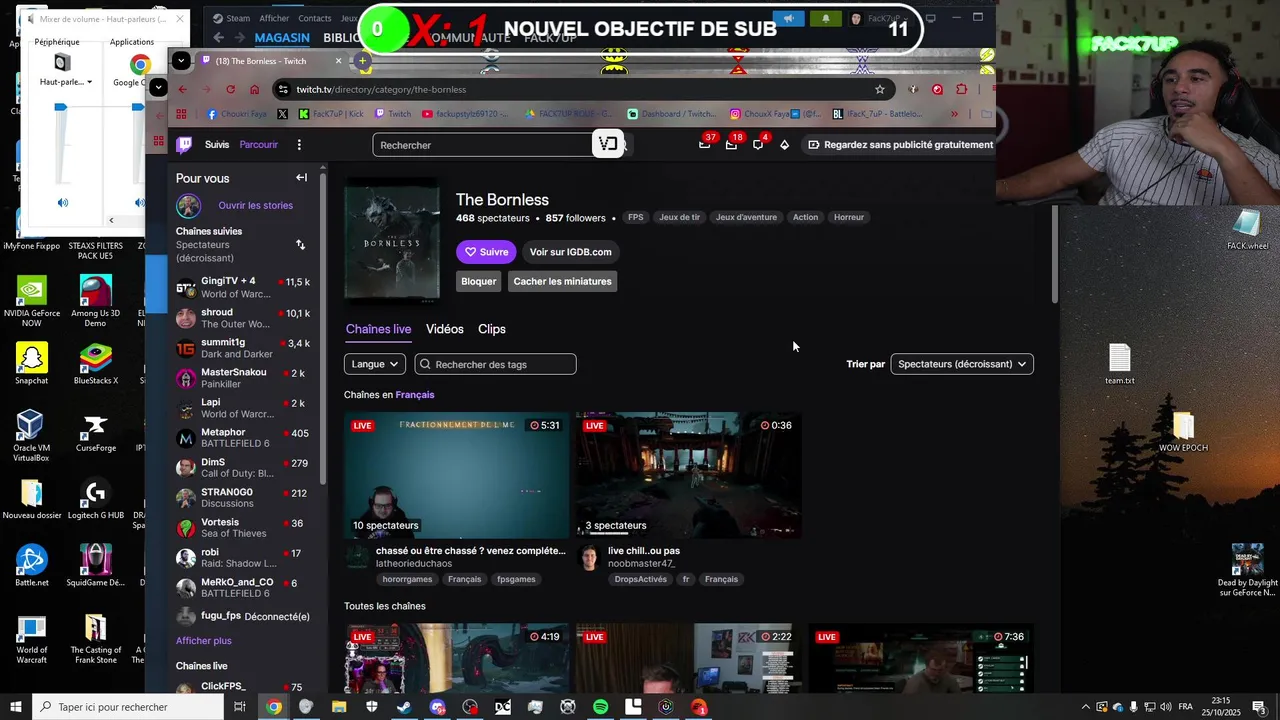Open Spotify from the taskbar
1280x720 pixels.
click(600, 707)
